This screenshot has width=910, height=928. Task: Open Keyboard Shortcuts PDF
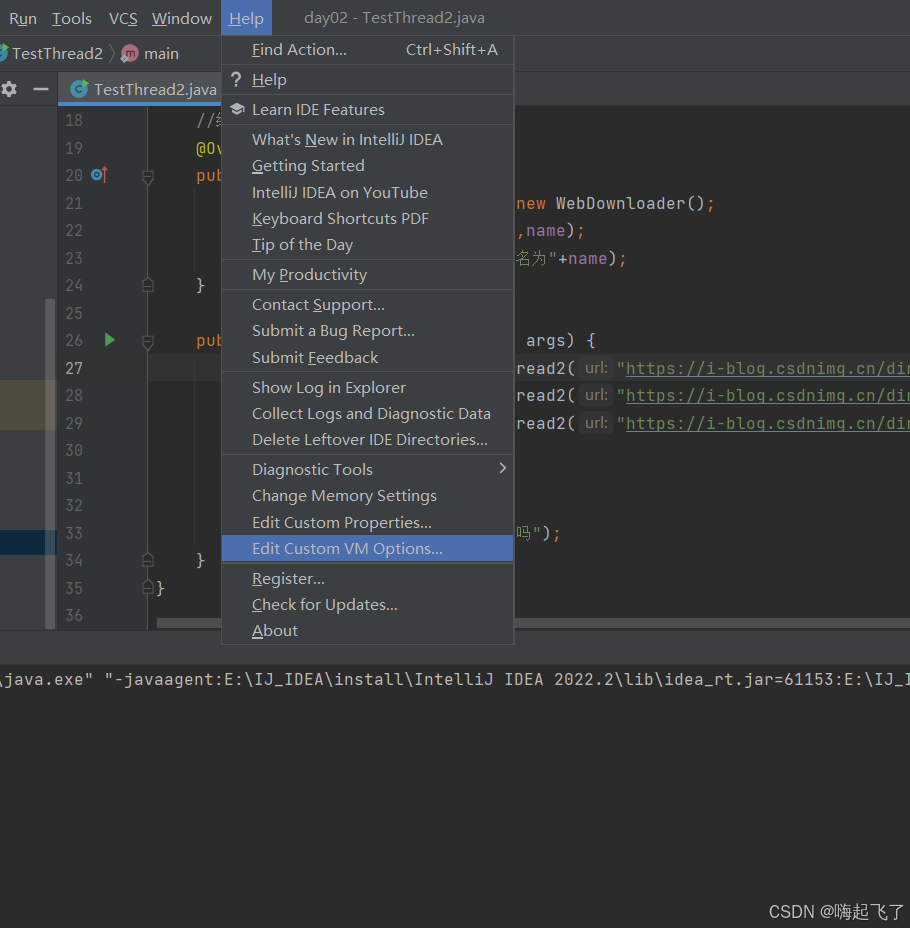click(367, 218)
